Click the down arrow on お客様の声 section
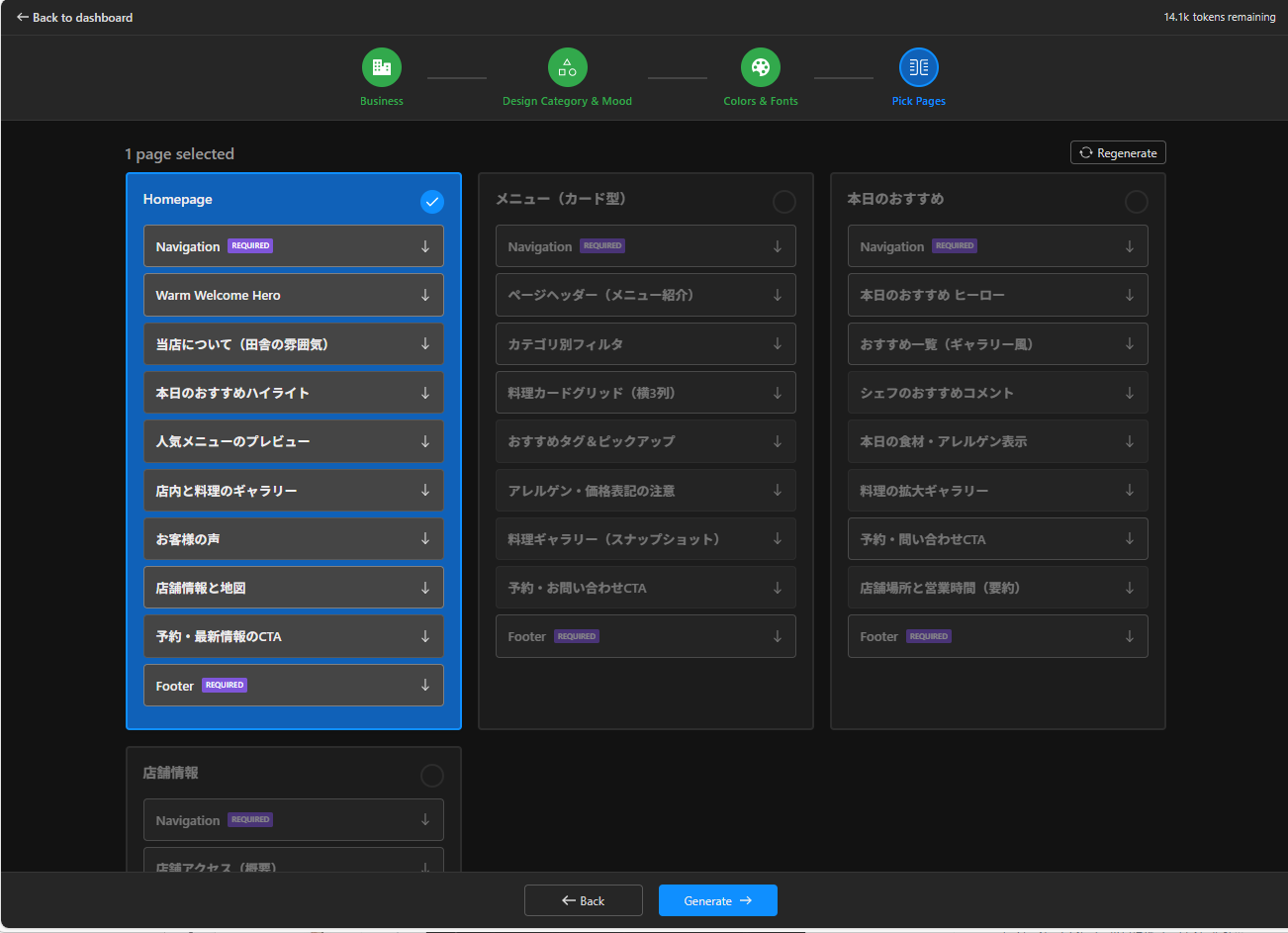Image resolution: width=1288 pixels, height=933 pixels. coord(425,539)
